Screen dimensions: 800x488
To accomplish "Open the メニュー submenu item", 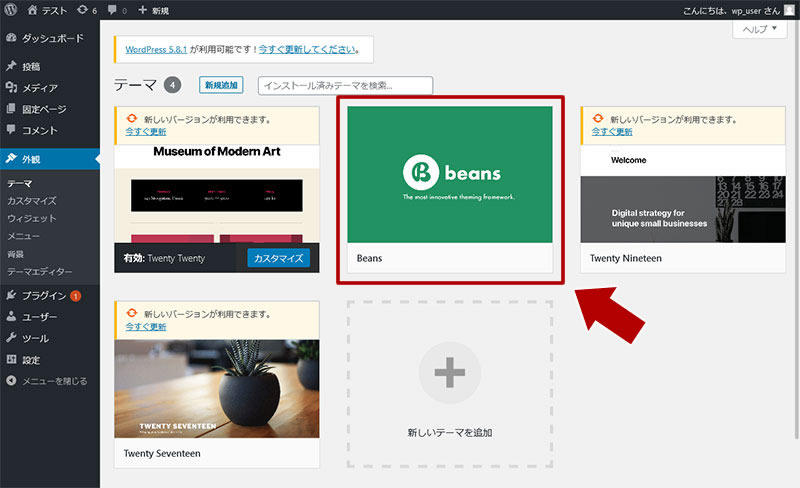I will pyautogui.click(x=23, y=236).
